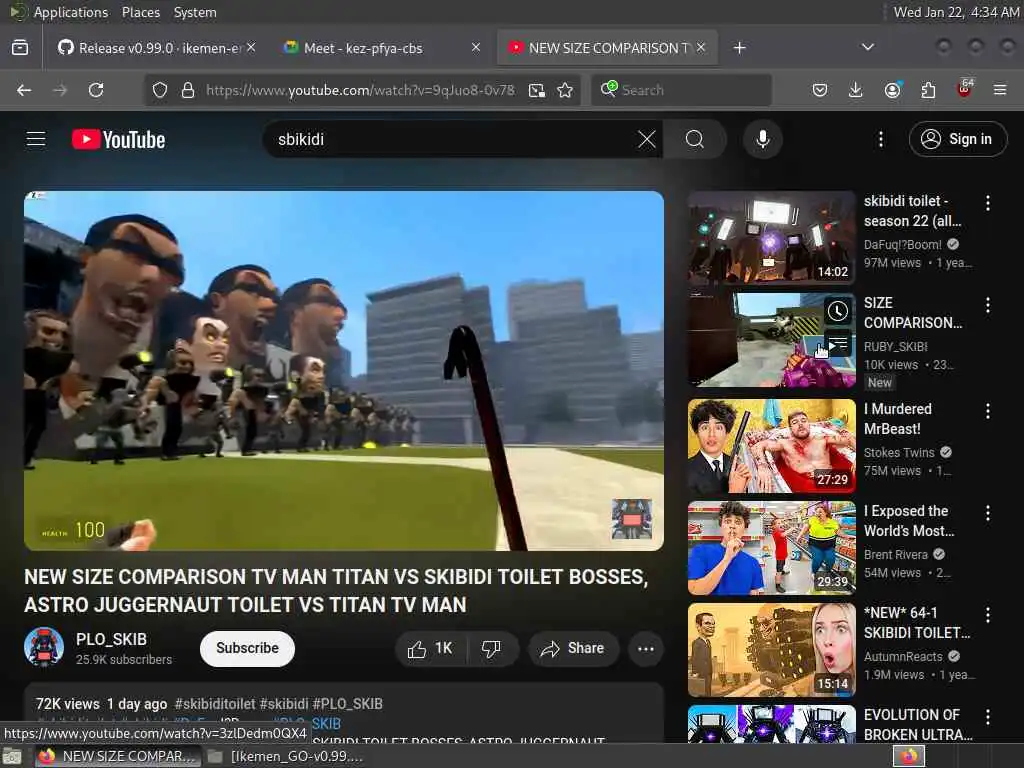Open a new tab with plus button

point(739,48)
